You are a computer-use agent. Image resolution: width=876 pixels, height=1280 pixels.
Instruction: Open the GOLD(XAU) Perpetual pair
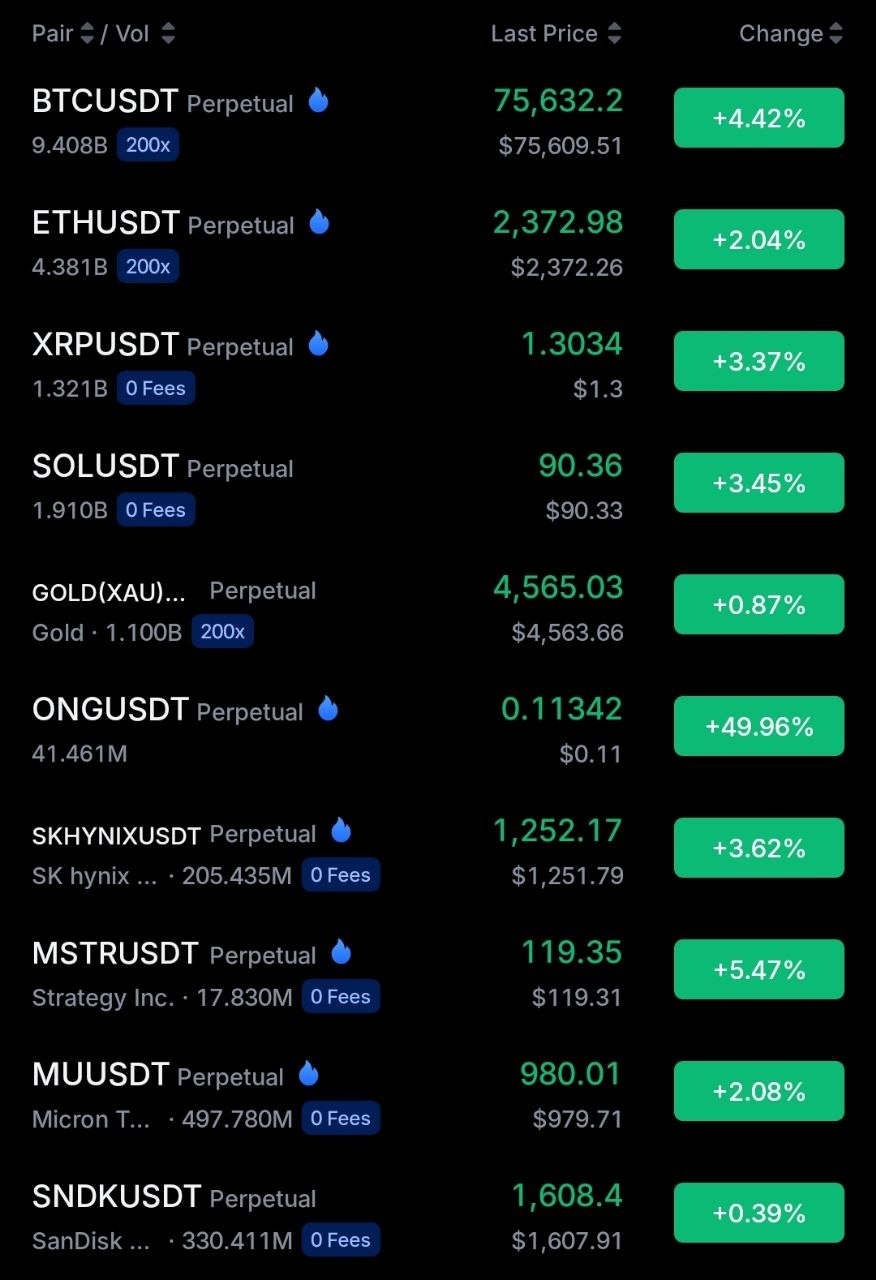click(x=174, y=591)
